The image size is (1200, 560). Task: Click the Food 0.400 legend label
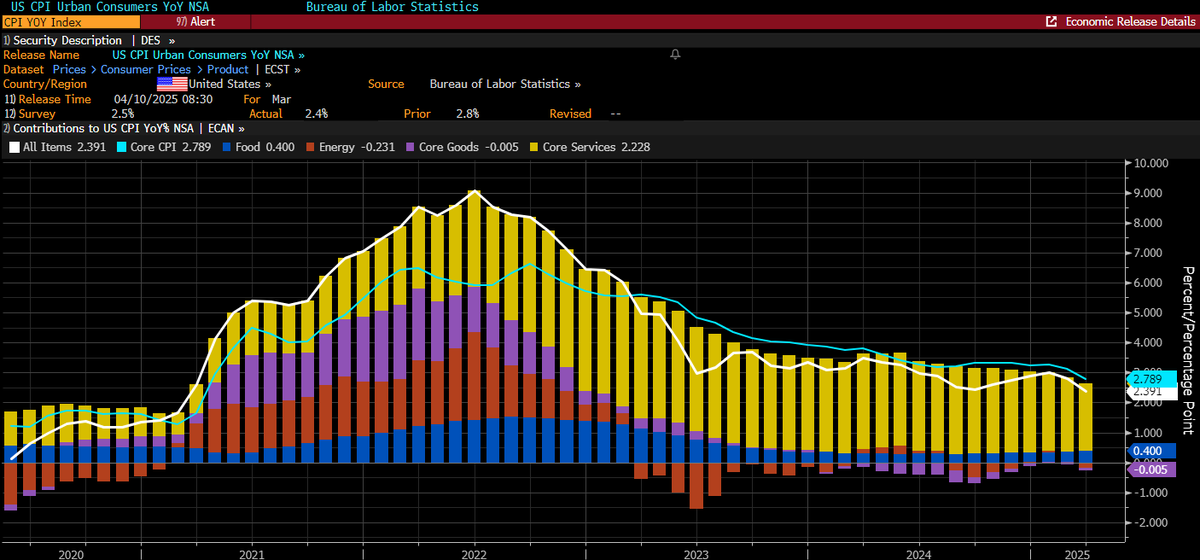(x=265, y=146)
